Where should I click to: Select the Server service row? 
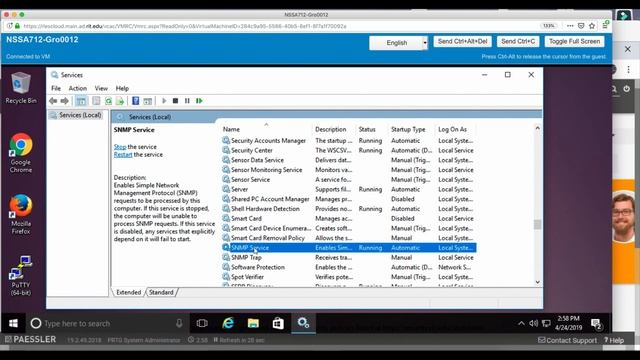pos(349,189)
